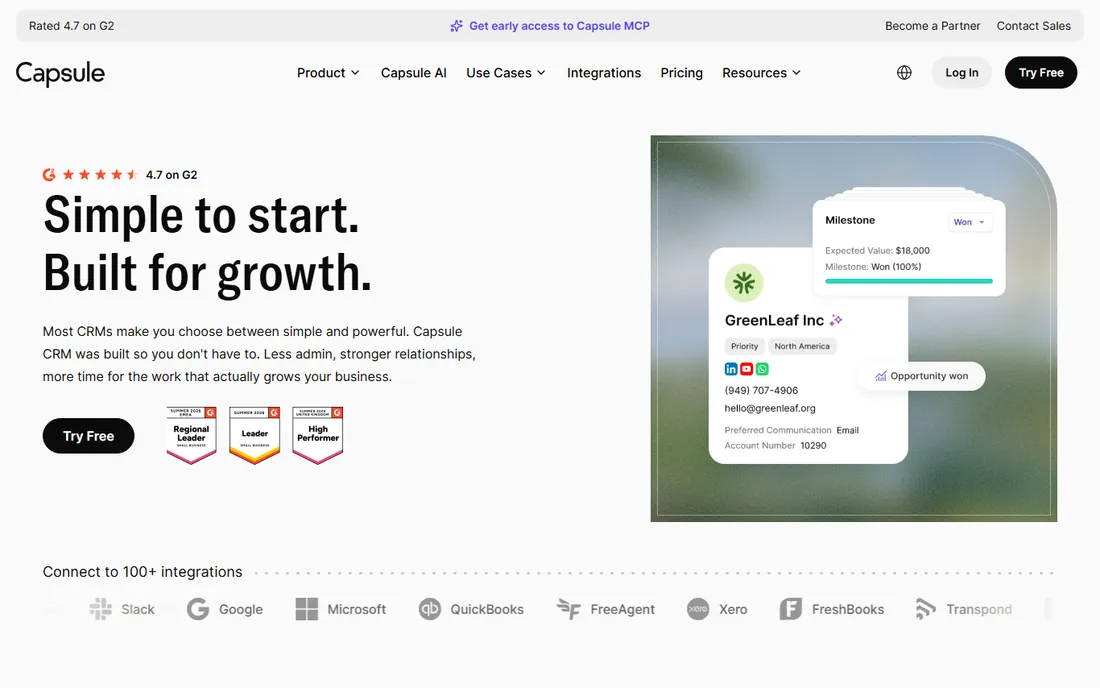This screenshot has height=688, width=1100.
Task: Open the language globe selector
Action: pos(904,72)
